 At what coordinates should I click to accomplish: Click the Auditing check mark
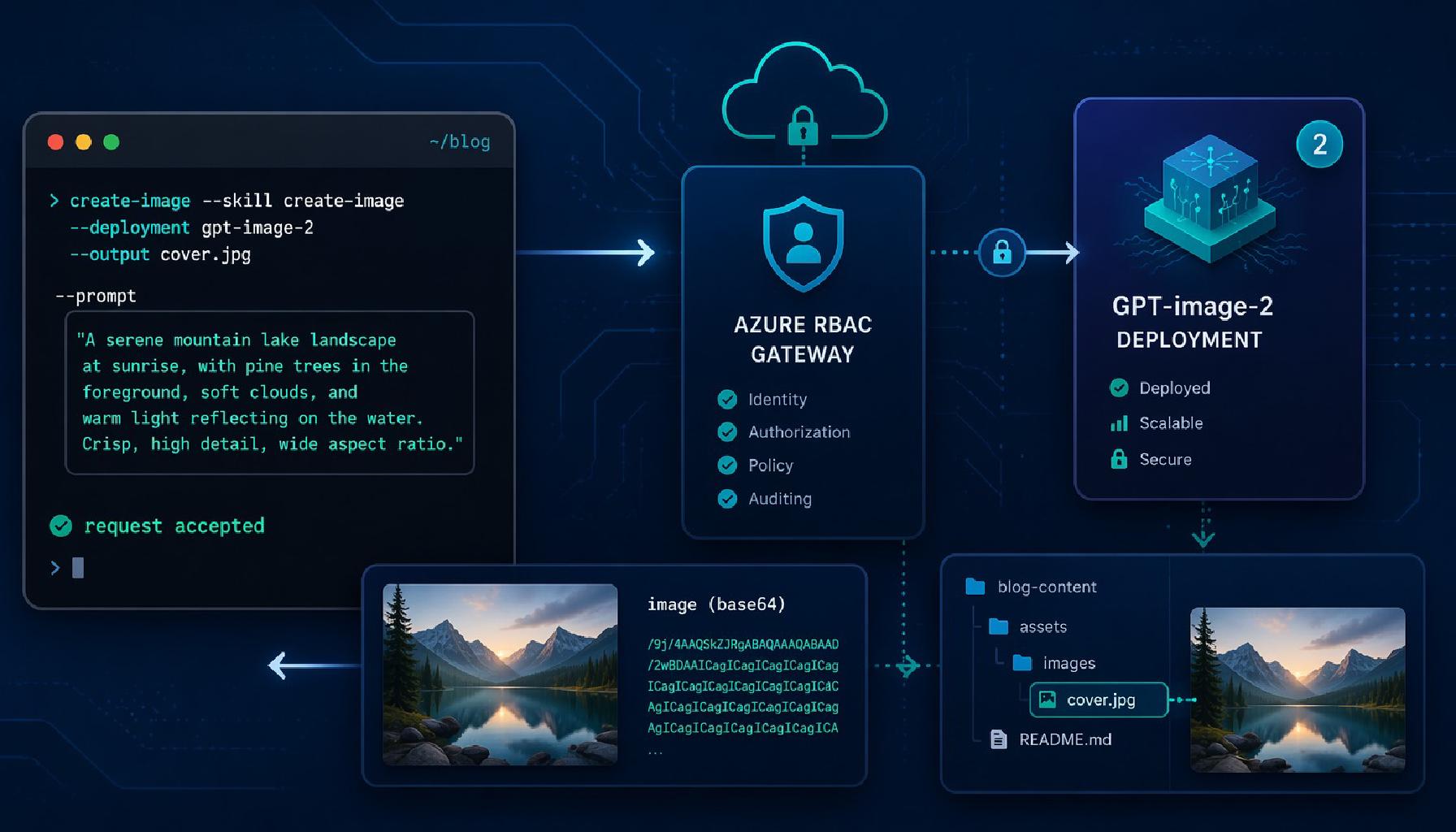pyautogui.click(x=727, y=499)
